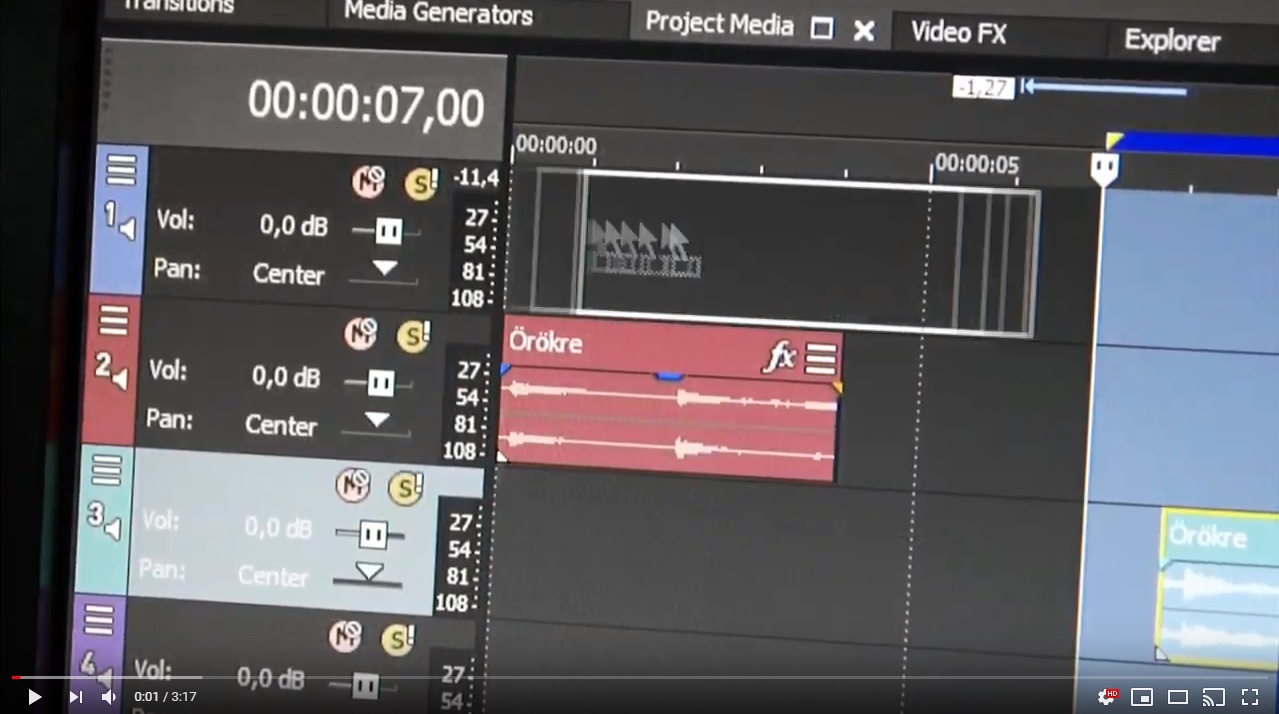This screenshot has width=1279, height=714.
Task: Click track 2 number expander arrow
Action: click(119, 380)
